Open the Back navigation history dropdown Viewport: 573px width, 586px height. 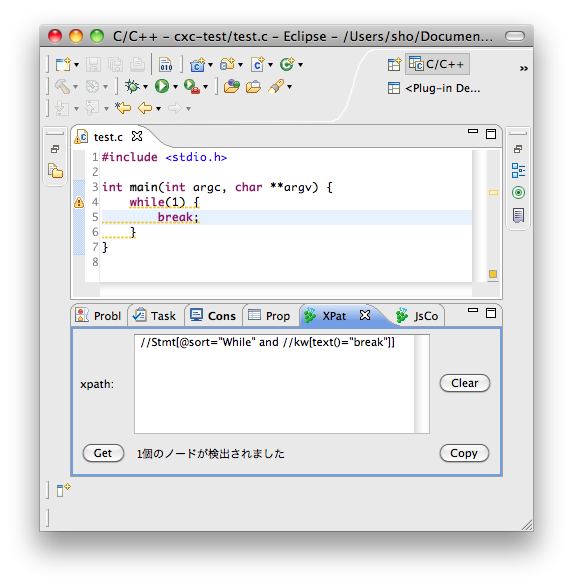158,109
